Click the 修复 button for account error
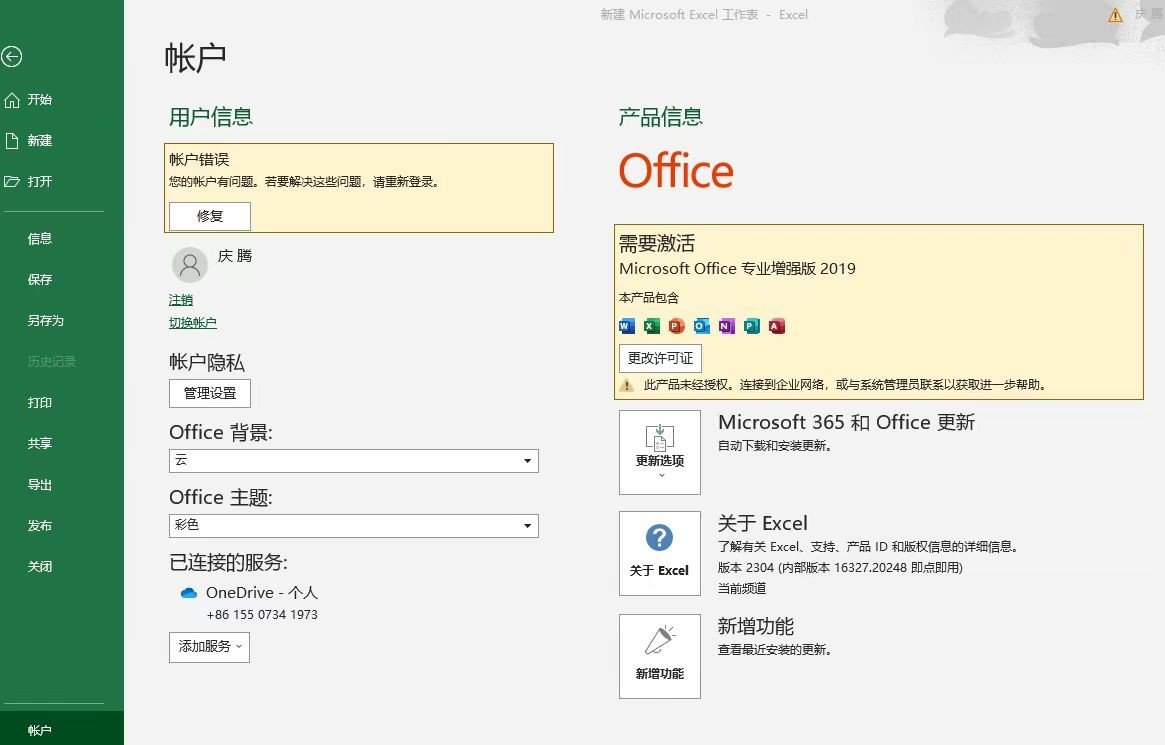Image resolution: width=1165 pixels, height=745 pixels. click(x=209, y=215)
